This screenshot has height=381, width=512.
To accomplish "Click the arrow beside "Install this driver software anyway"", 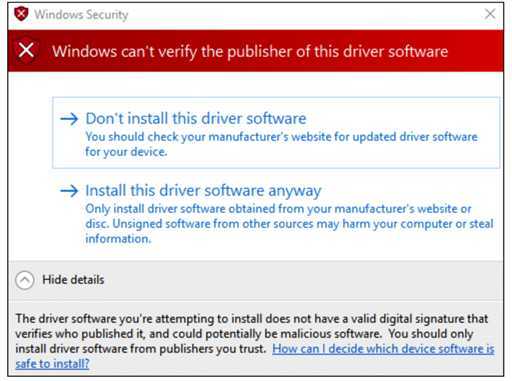I will [69, 191].
